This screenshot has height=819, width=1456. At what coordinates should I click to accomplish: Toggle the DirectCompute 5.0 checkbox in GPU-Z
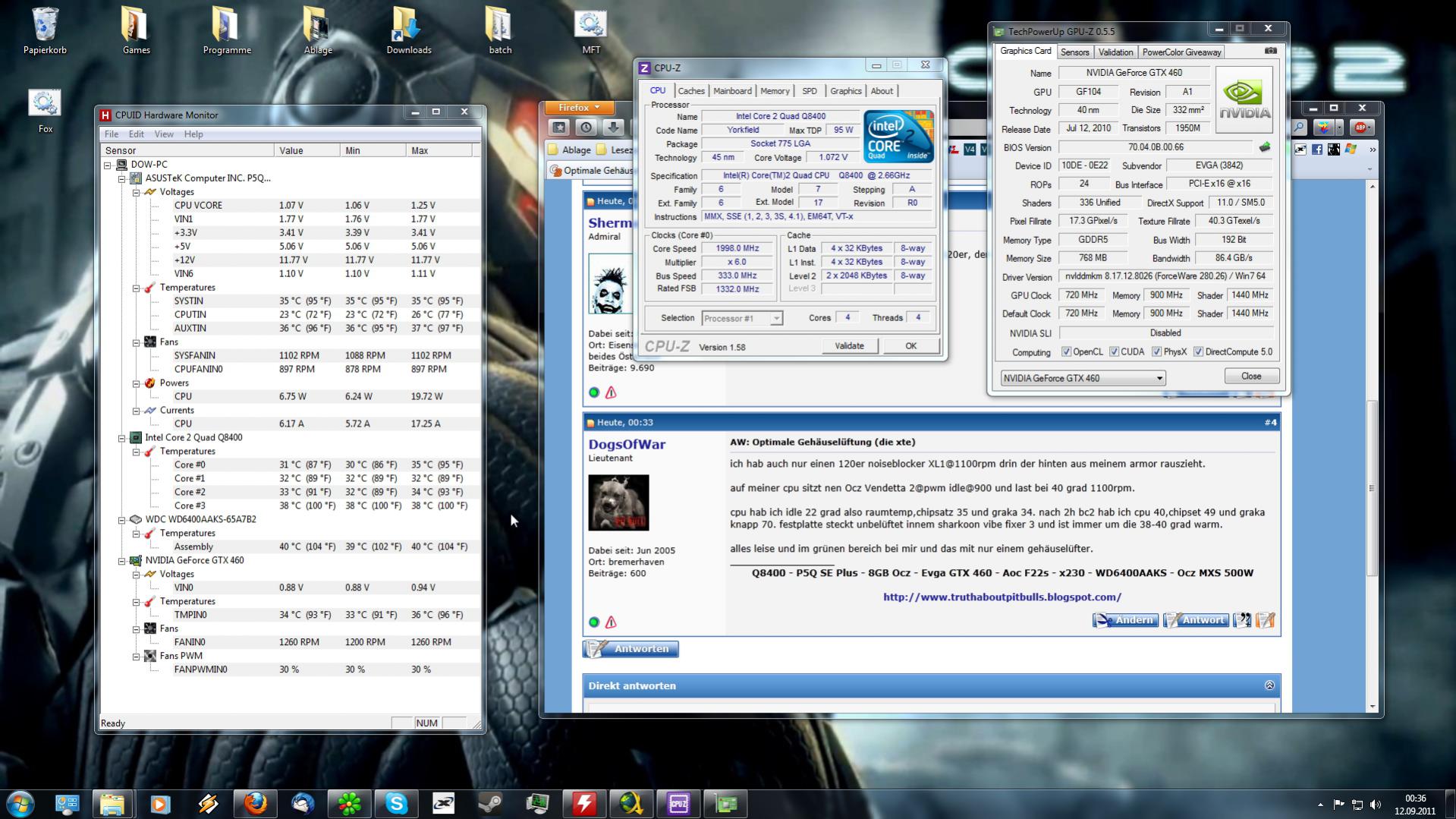click(x=1198, y=351)
